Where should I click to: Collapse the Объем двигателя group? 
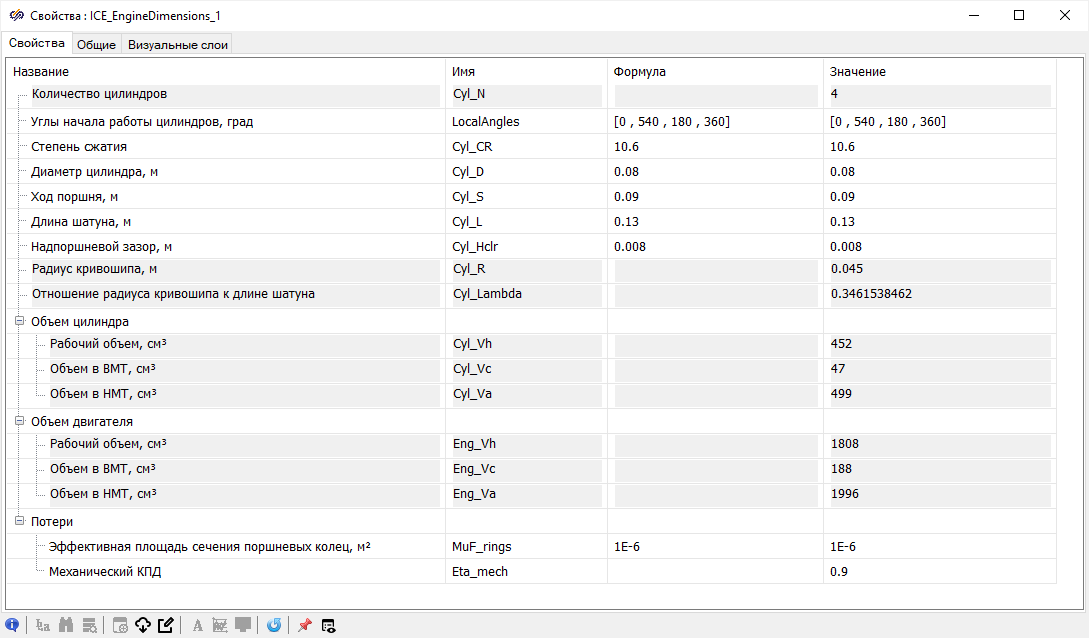pos(20,422)
